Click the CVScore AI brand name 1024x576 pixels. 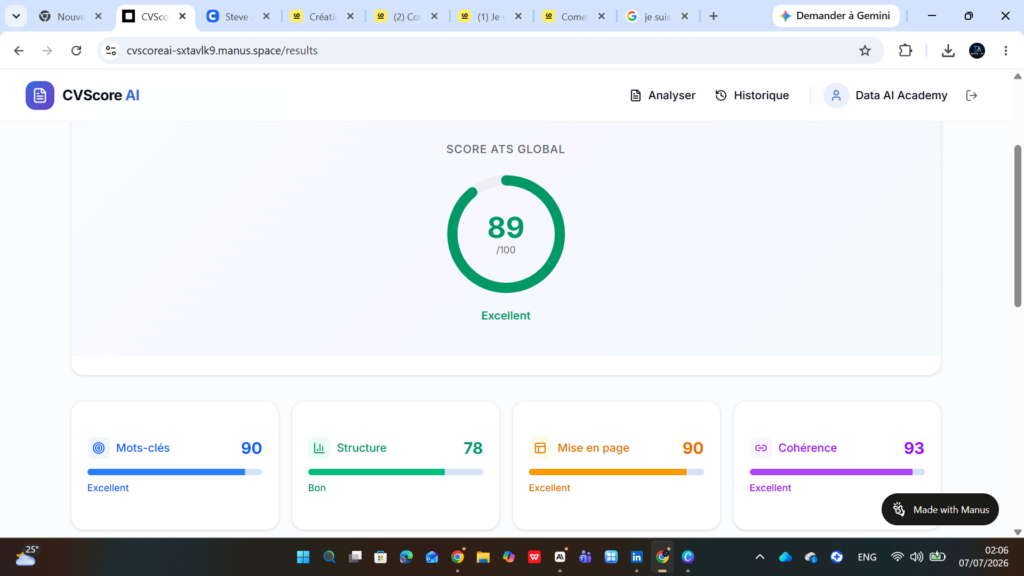tap(101, 95)
